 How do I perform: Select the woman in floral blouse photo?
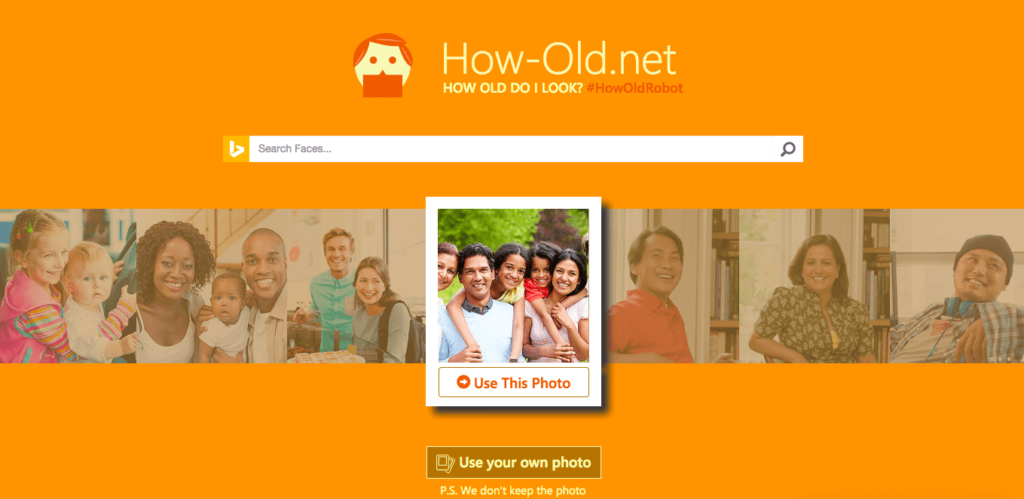pyautogui.click(x=814, y=285)
